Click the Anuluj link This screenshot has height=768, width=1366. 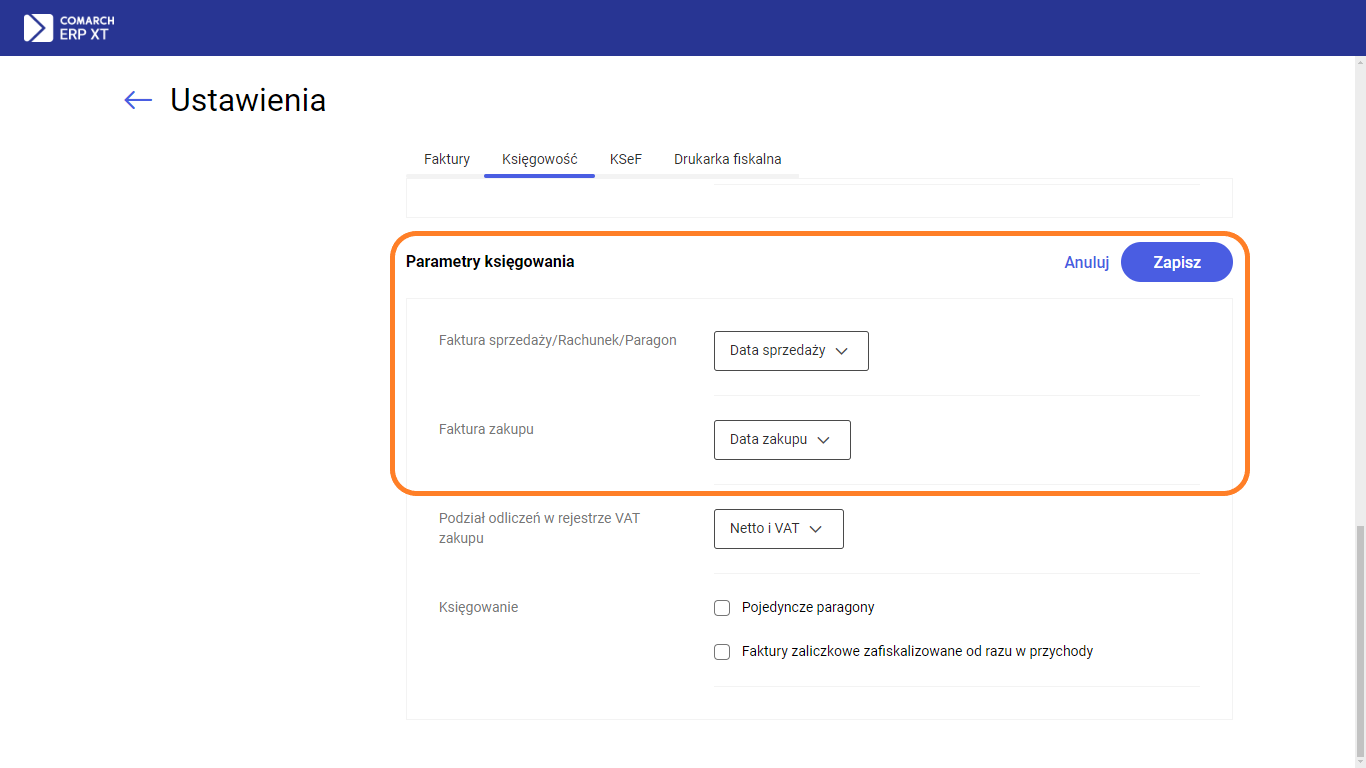pyautogui.click(x=1087, y=263)
